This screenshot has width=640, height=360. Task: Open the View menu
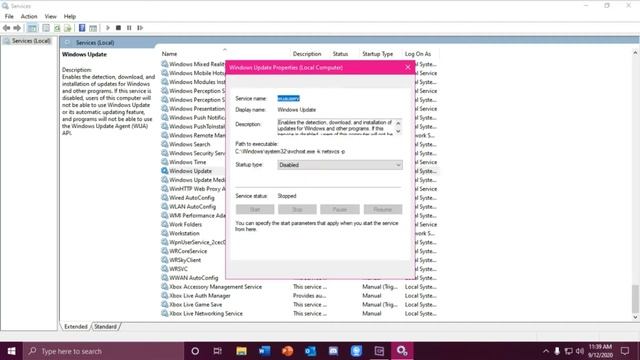point(51,16)
